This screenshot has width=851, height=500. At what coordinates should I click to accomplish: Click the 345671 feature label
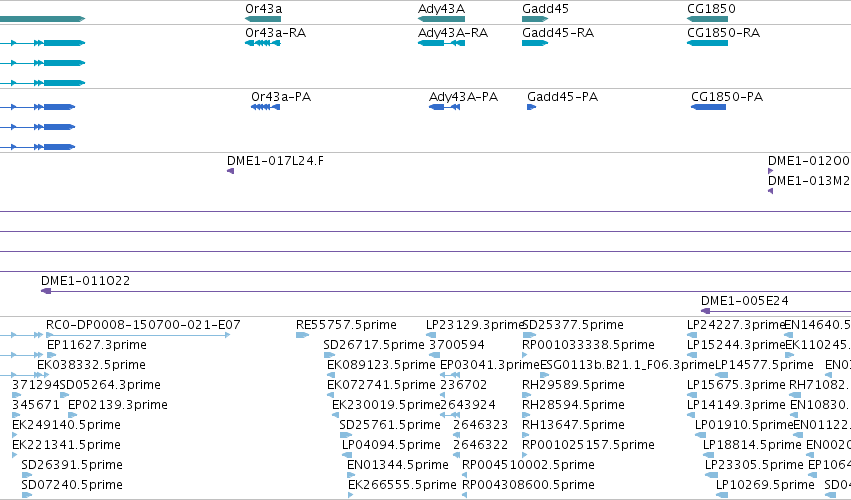36,405
